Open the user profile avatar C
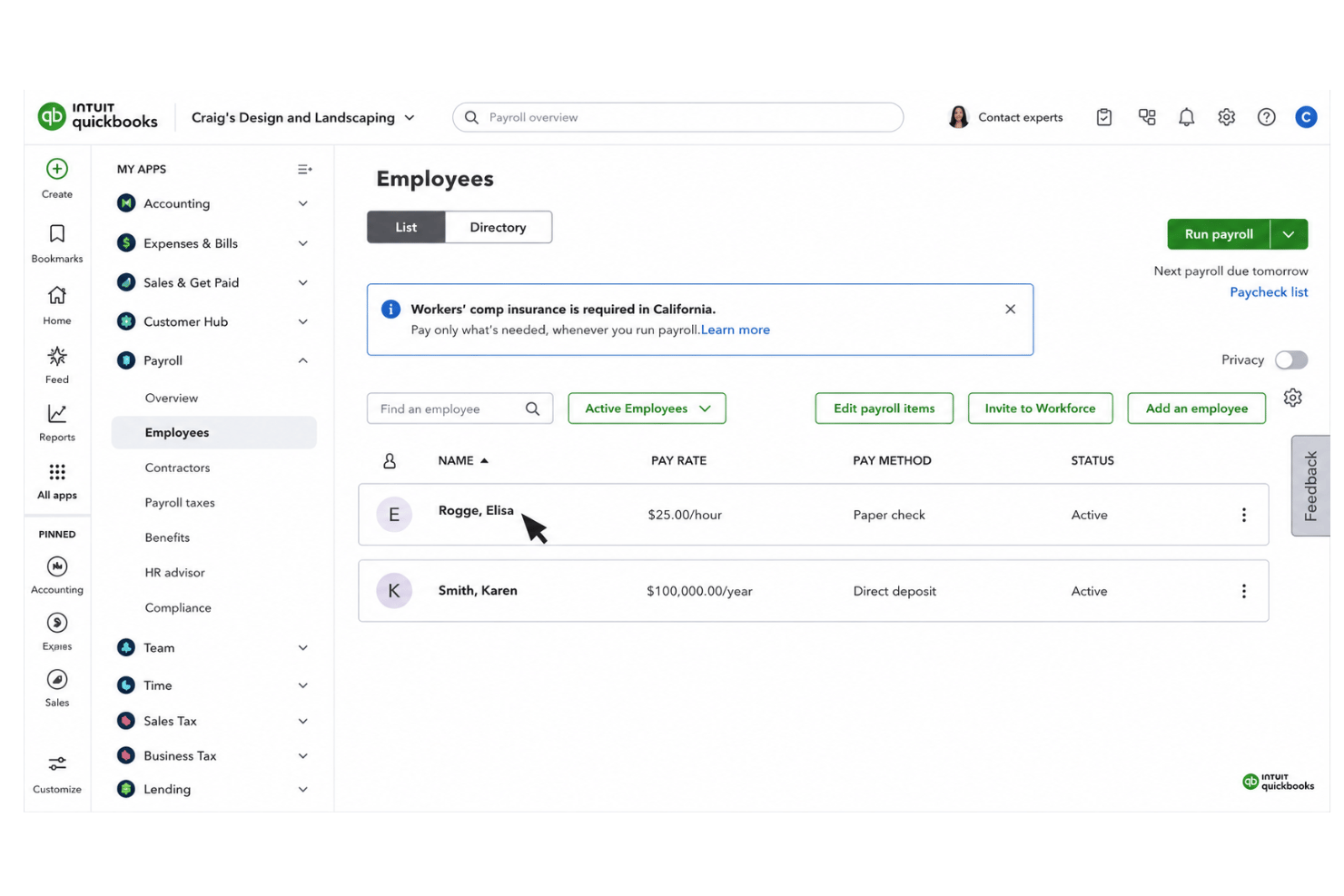This screenshot has height=896, width=1344. tap(1306, 117)
